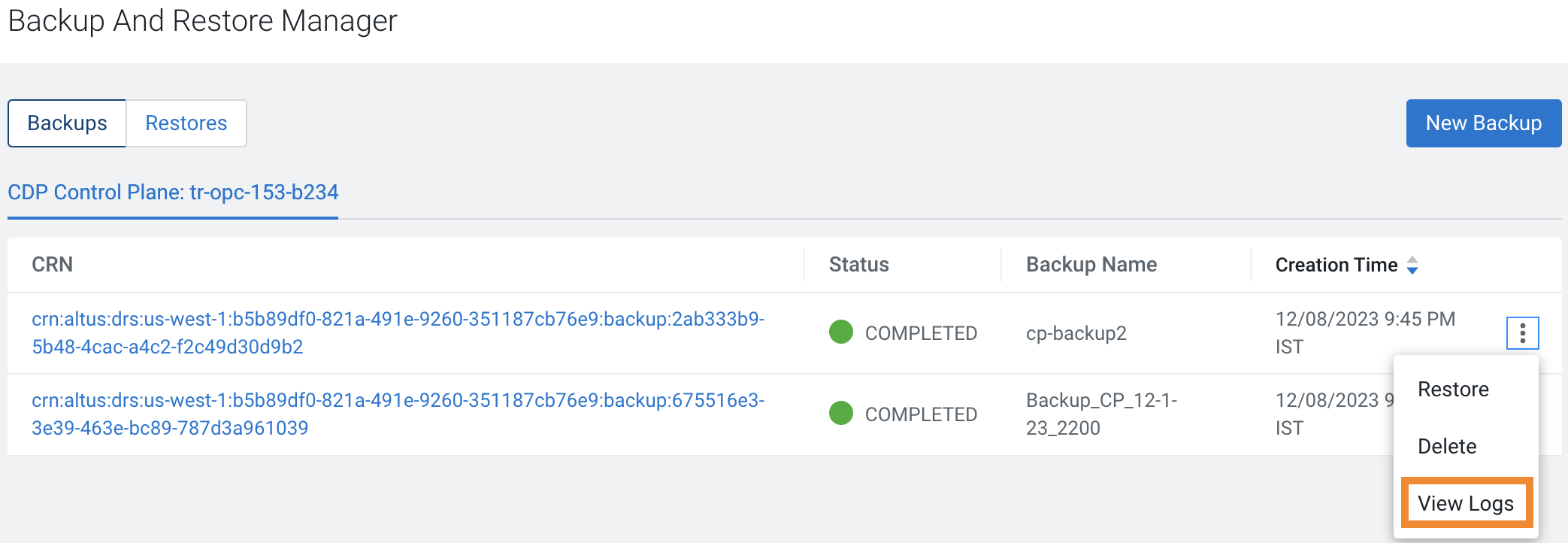Switch to the Restores tab
1568x543 pixels.
(186, 123)
